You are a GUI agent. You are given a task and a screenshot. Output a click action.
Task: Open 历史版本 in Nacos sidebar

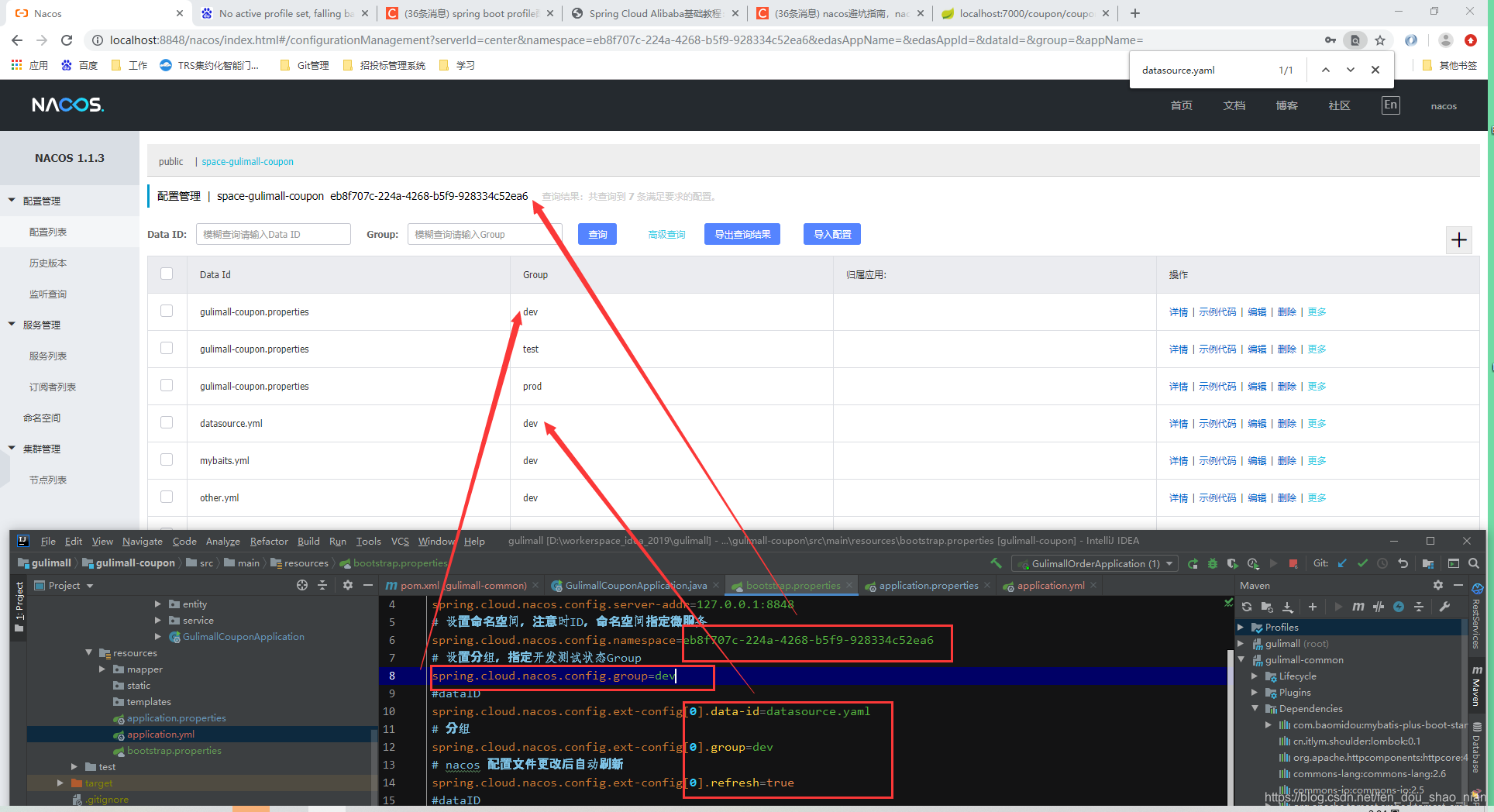tap(48, 263)
